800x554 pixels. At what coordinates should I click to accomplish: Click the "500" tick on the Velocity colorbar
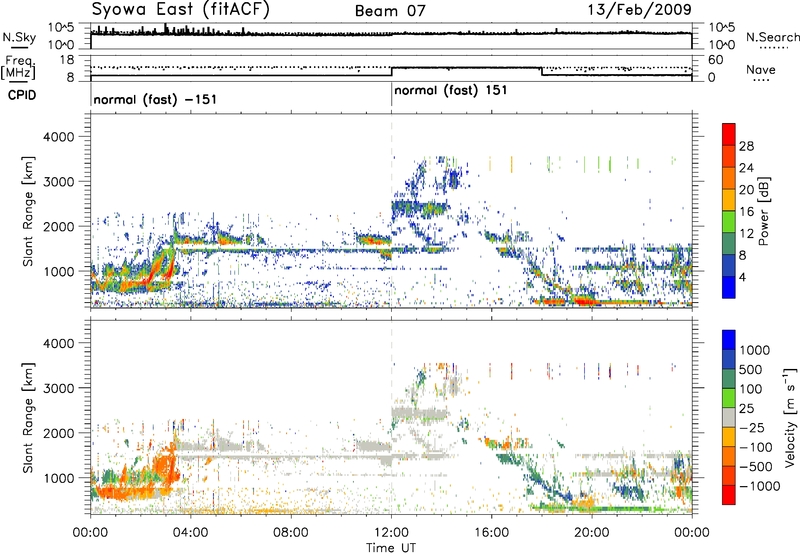pos(752,369)
